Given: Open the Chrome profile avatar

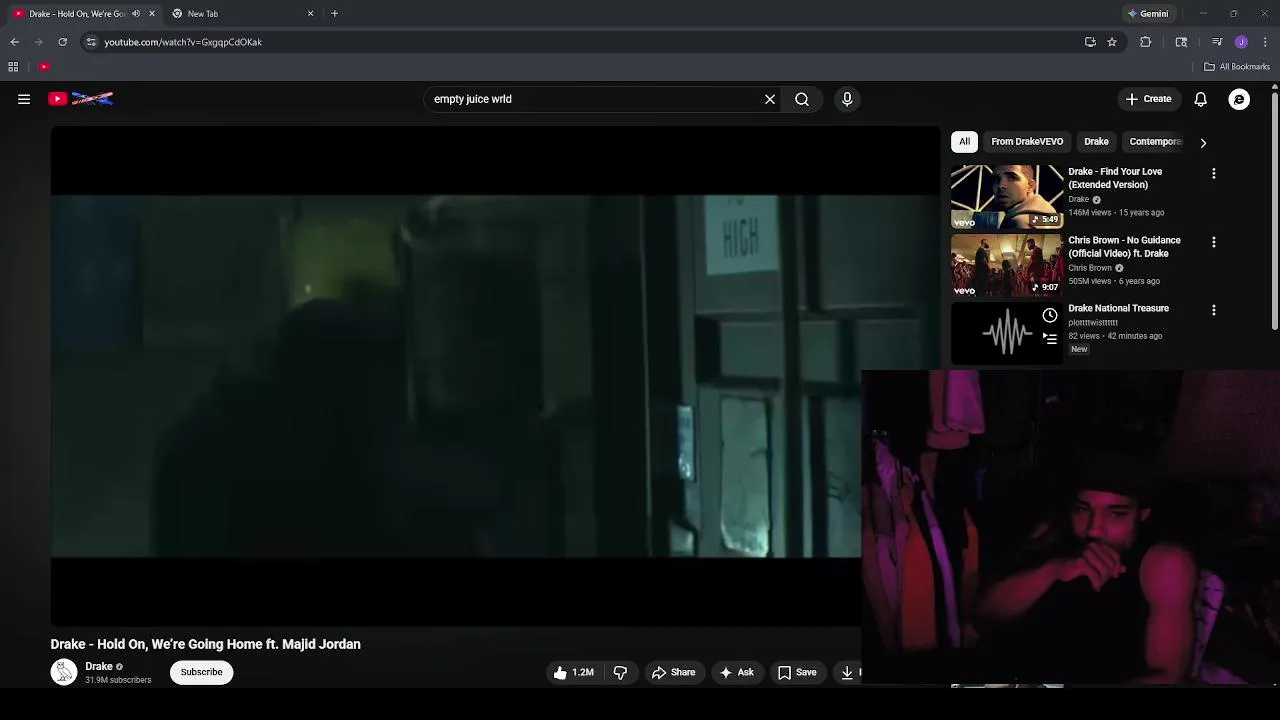Looking at the screenshot, I should point(1241,42).
